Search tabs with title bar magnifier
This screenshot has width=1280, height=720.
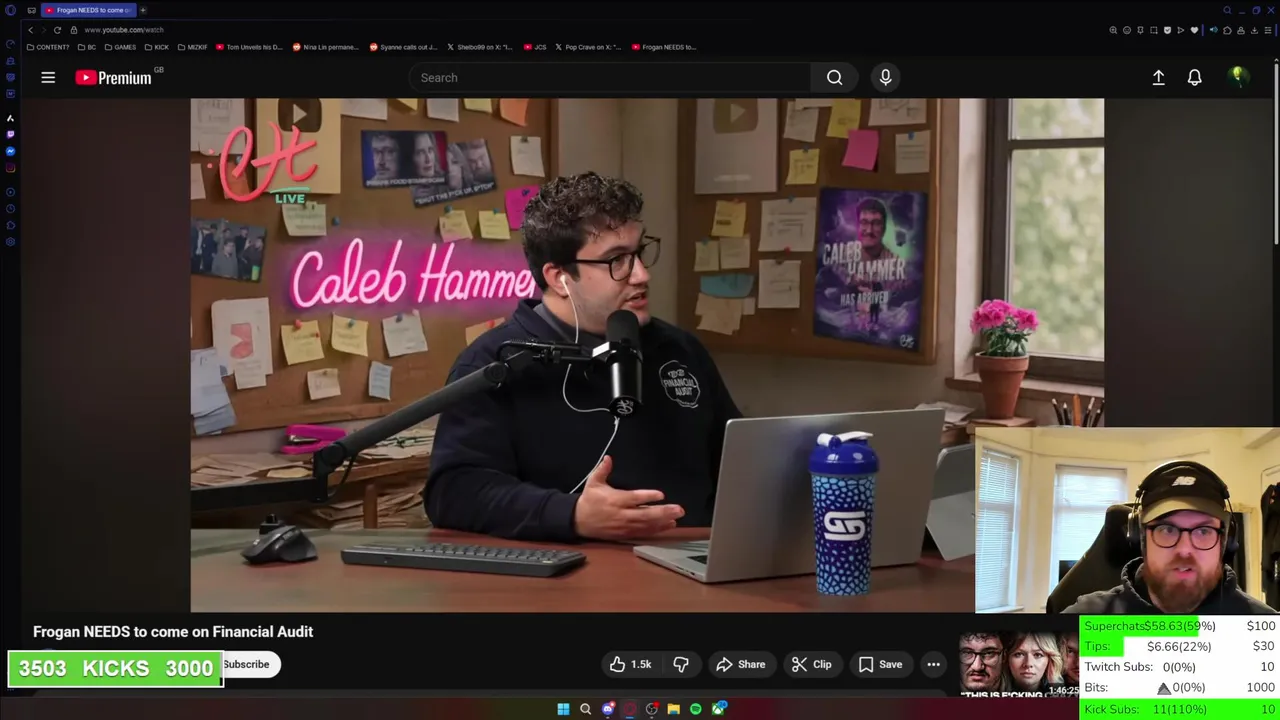pos(1227,10)
